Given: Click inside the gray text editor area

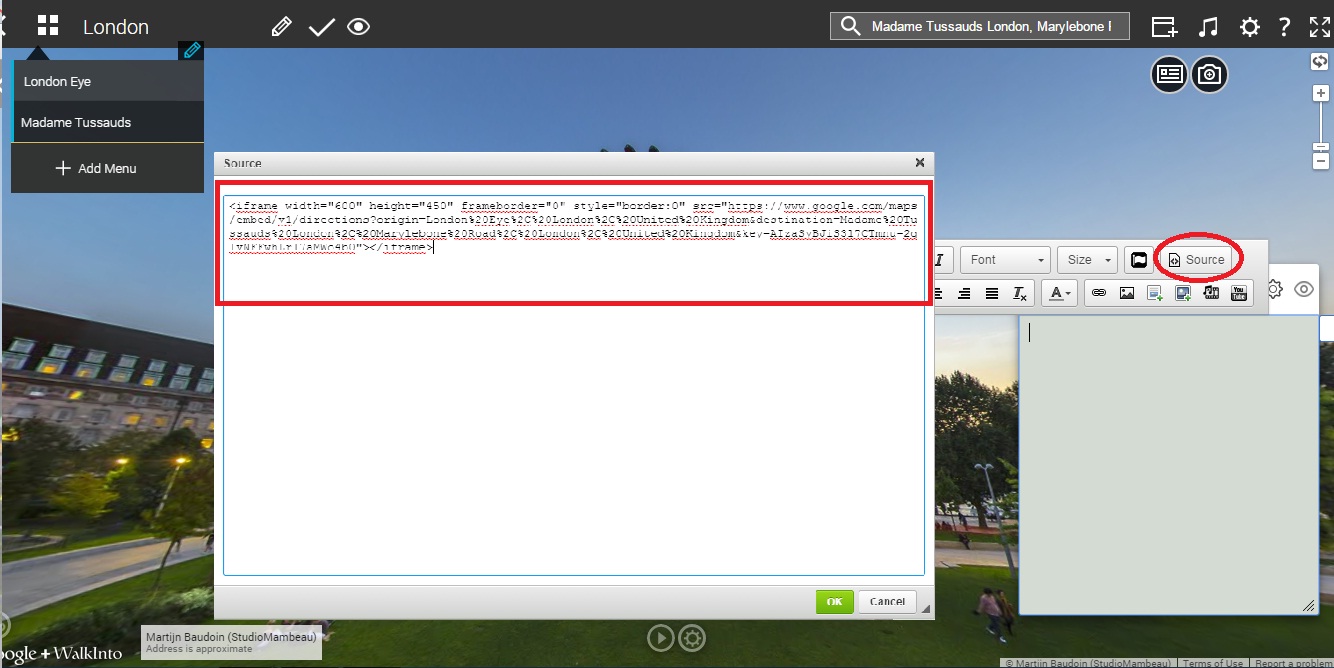Looking at the screenshot, I should [x=1168, y=464].
